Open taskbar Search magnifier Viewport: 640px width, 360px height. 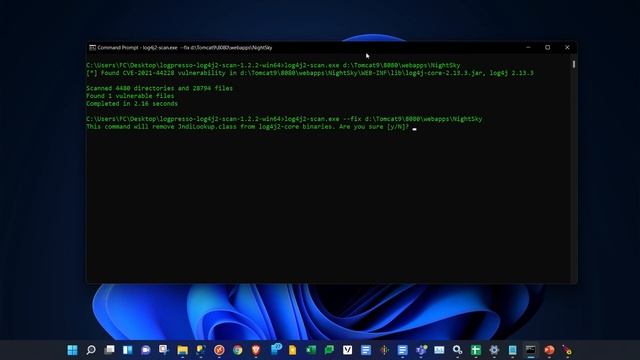(91, 350)
